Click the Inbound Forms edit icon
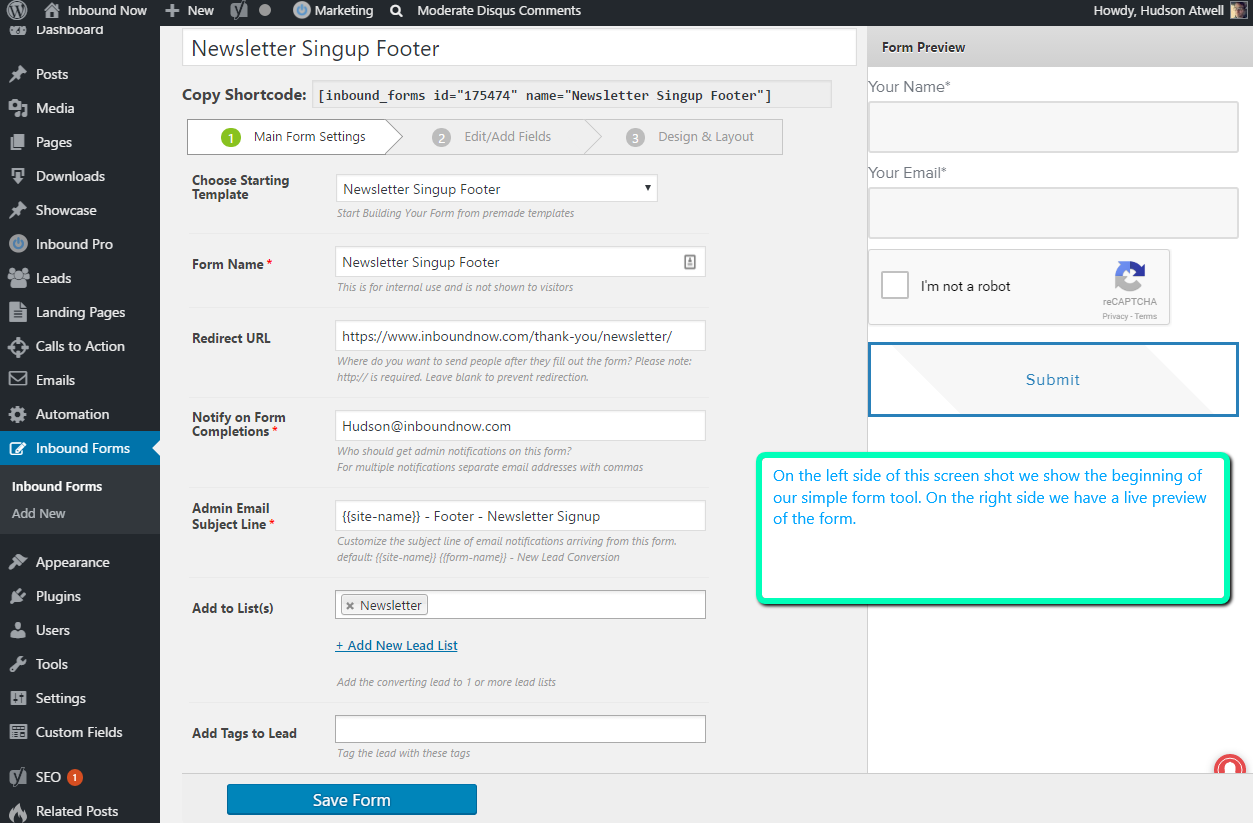Screen dimensions: 1253x823 [x=17, y=448]
